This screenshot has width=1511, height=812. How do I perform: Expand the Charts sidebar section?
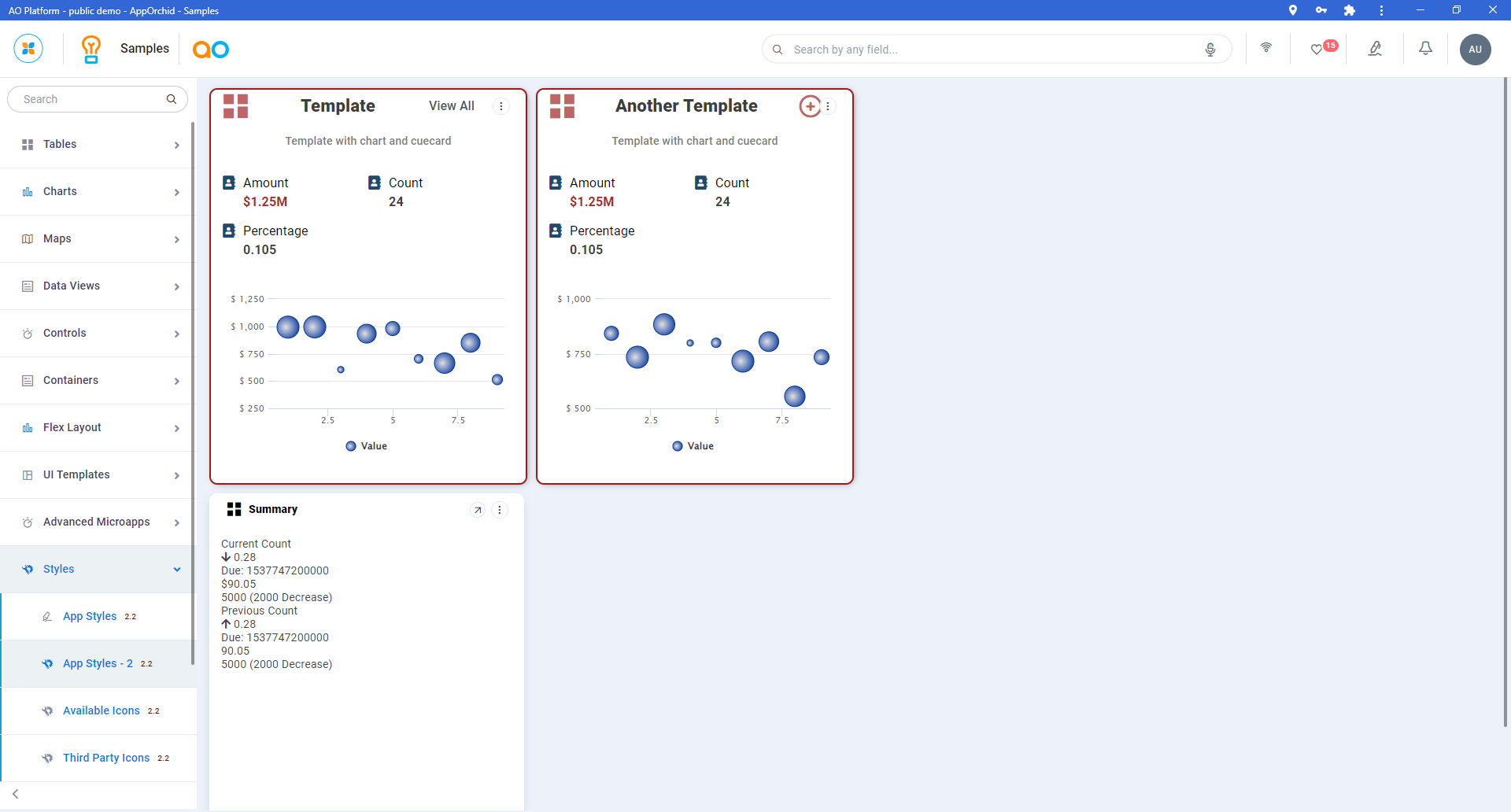pyautogui.click(x=98, y=192)
